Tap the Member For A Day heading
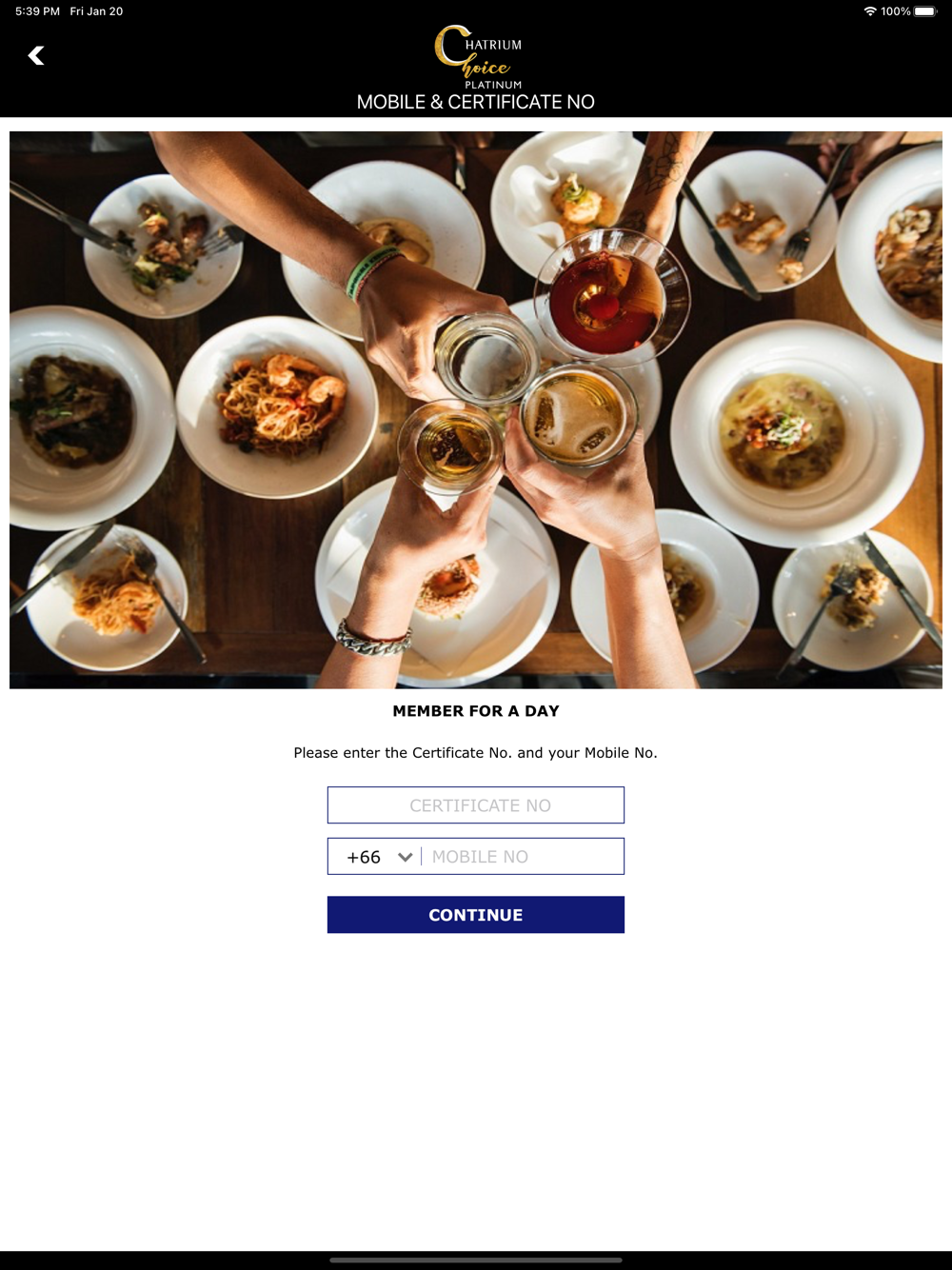The image size is (952, 1270). pyautogui.click(x=476, y=711)
